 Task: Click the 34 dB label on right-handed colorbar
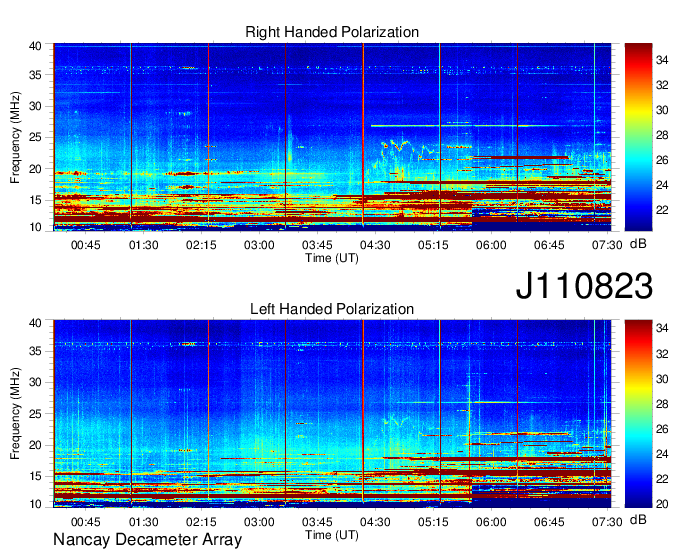click(x=662, y=60)
